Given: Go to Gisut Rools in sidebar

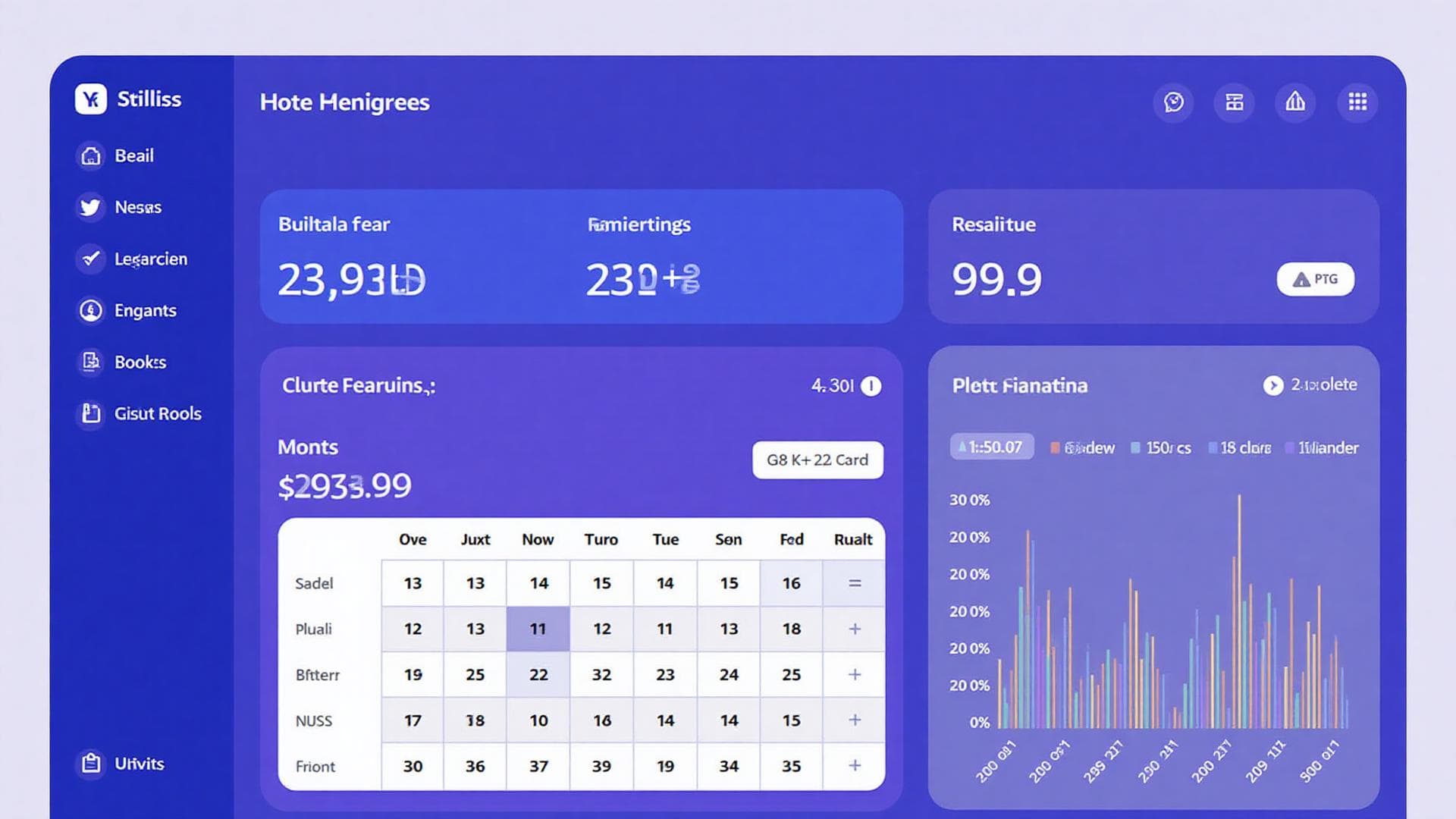Looking at the screenshot, I should point(157,413).
